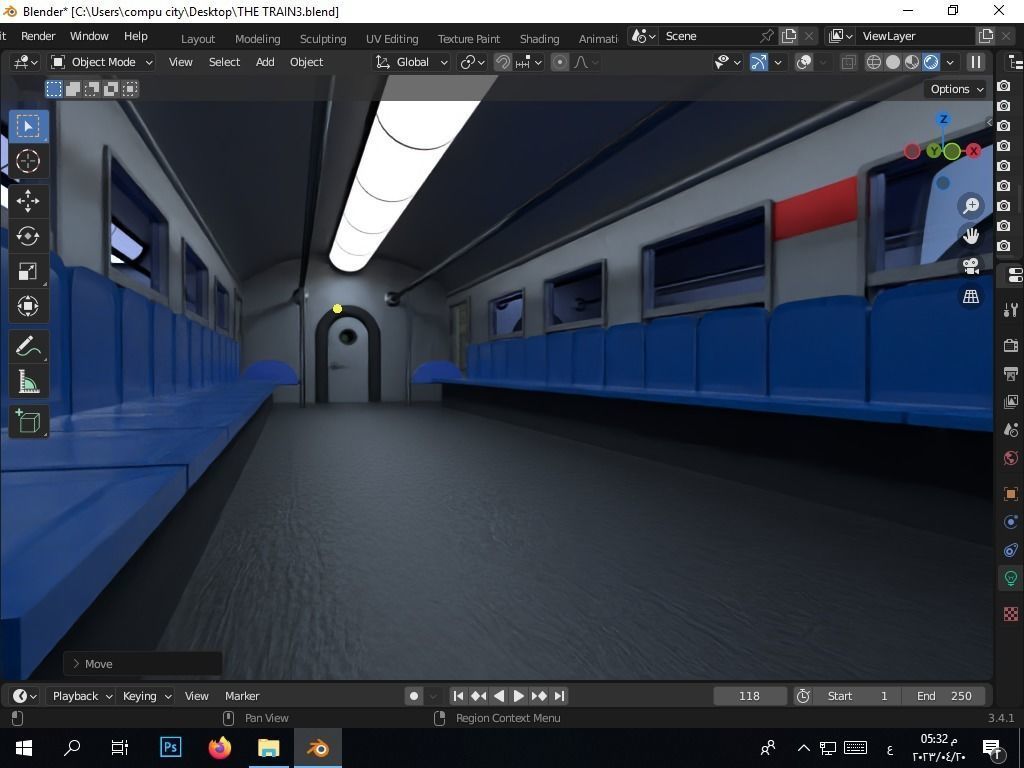
Task: Open the View Layer properties tab
Action: point(1010,402)
